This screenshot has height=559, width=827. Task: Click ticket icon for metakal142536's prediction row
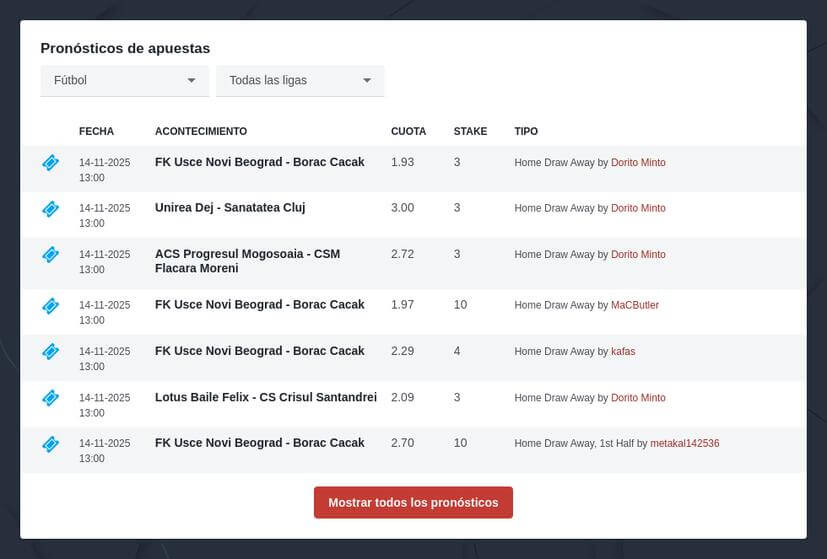pyautogui.click(x=50, y=444)
